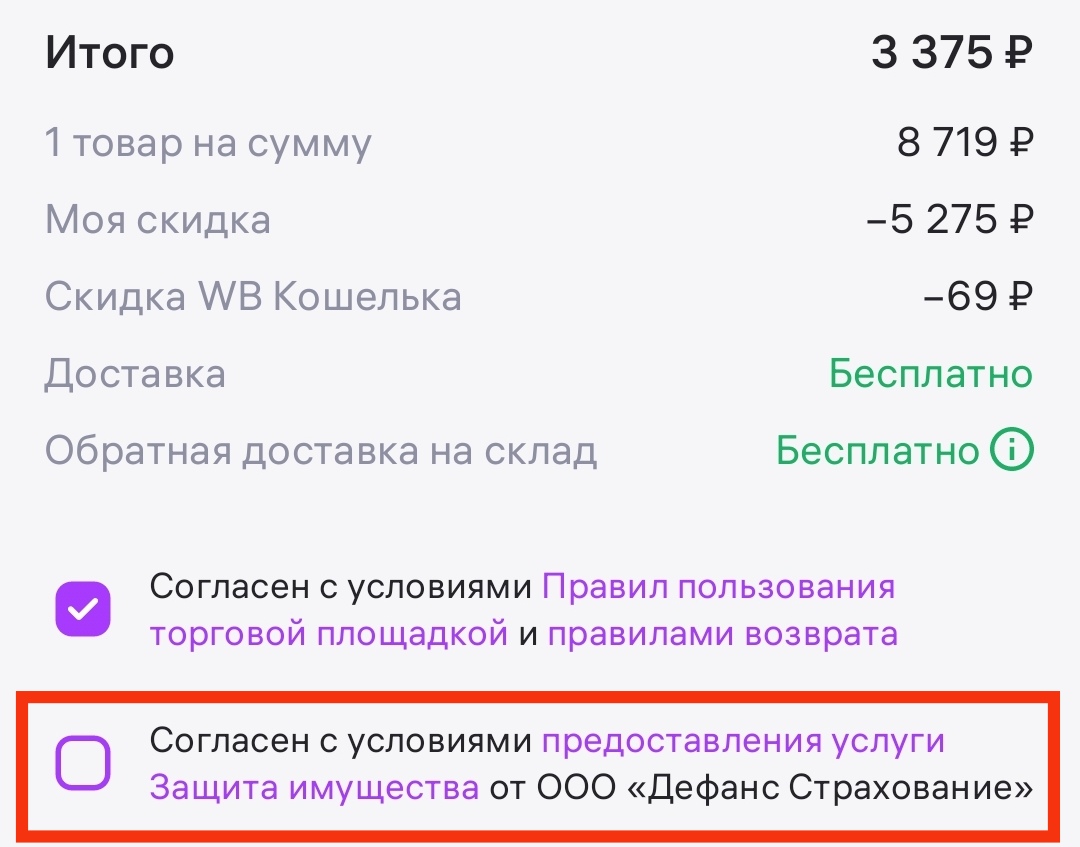Click the 1 товар на сумму label
Image resolution: width=1080 pixels, height=847 pixels.
(x=208, y=143)
